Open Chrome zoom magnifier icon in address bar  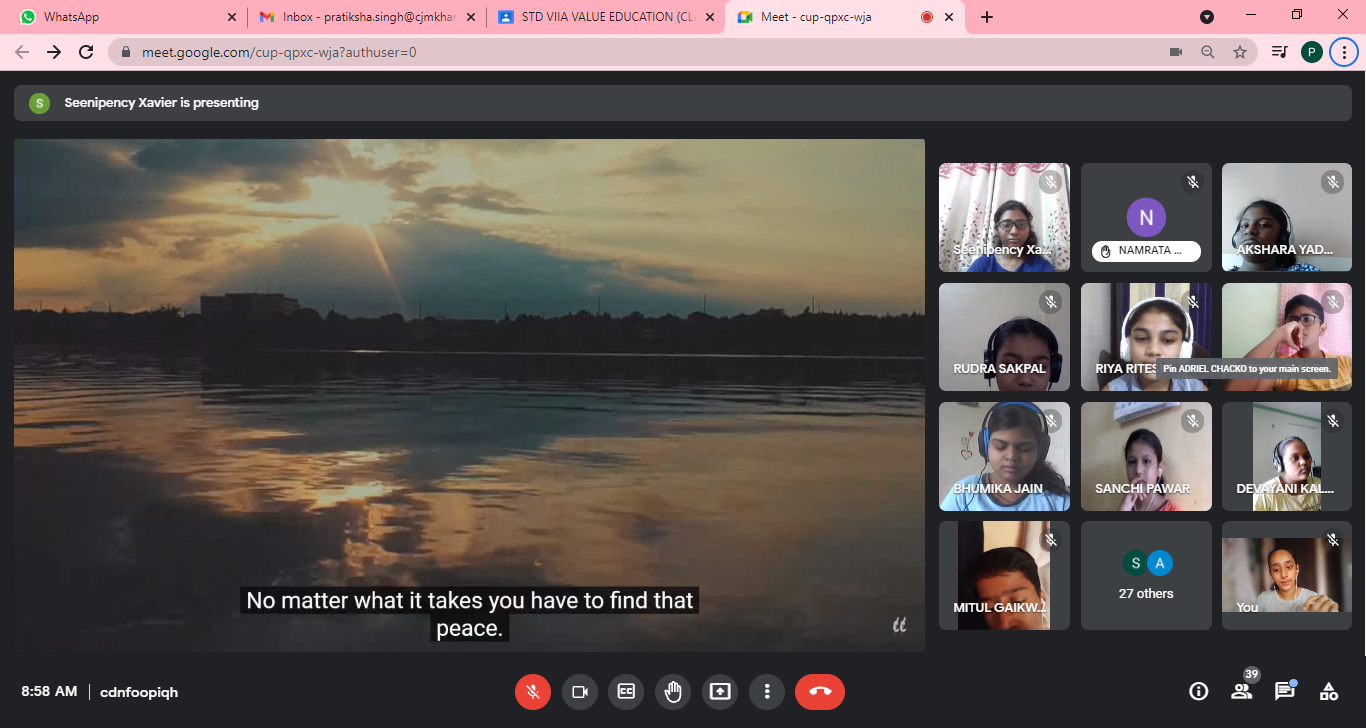(1208, 52)
